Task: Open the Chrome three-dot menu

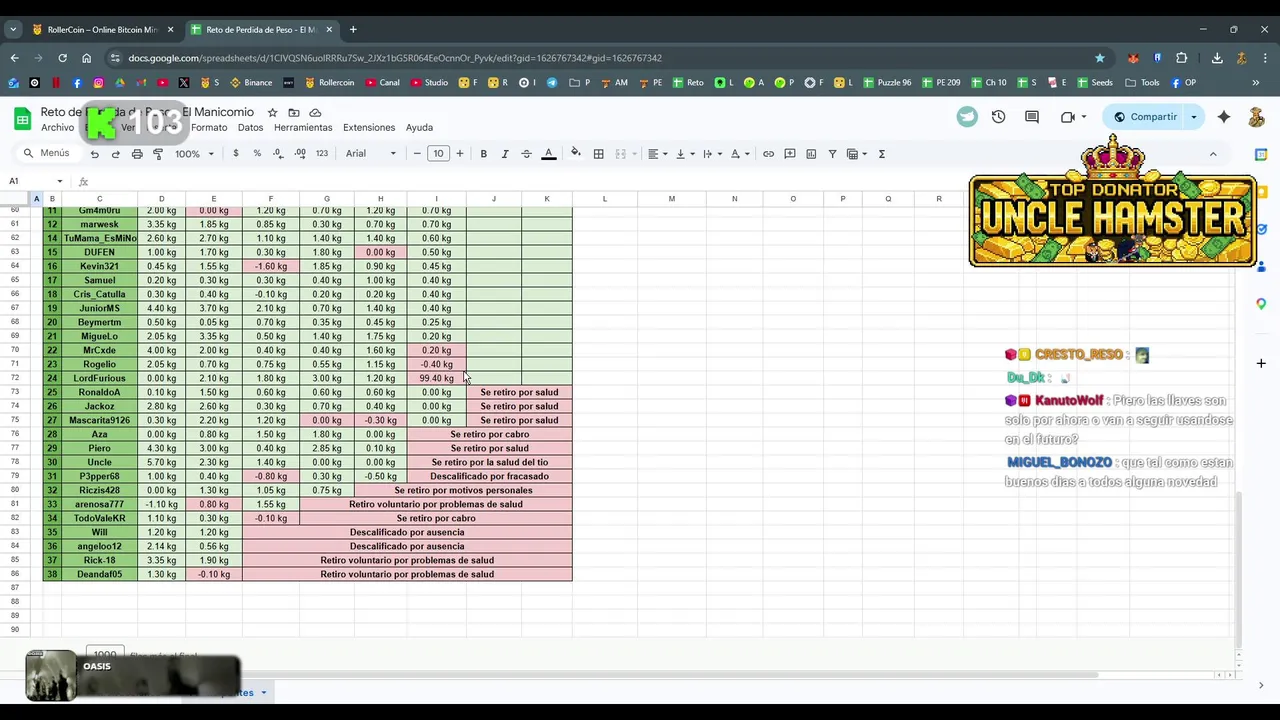Action: pyautogui.click(x=1267, y=58)
